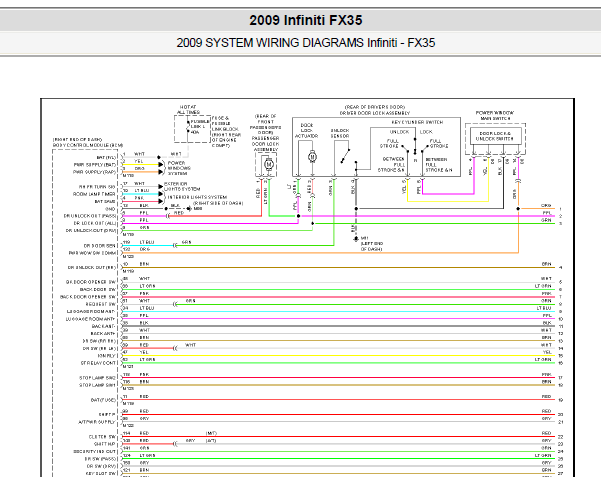Click the passenger door lock motor symbol

269,164
